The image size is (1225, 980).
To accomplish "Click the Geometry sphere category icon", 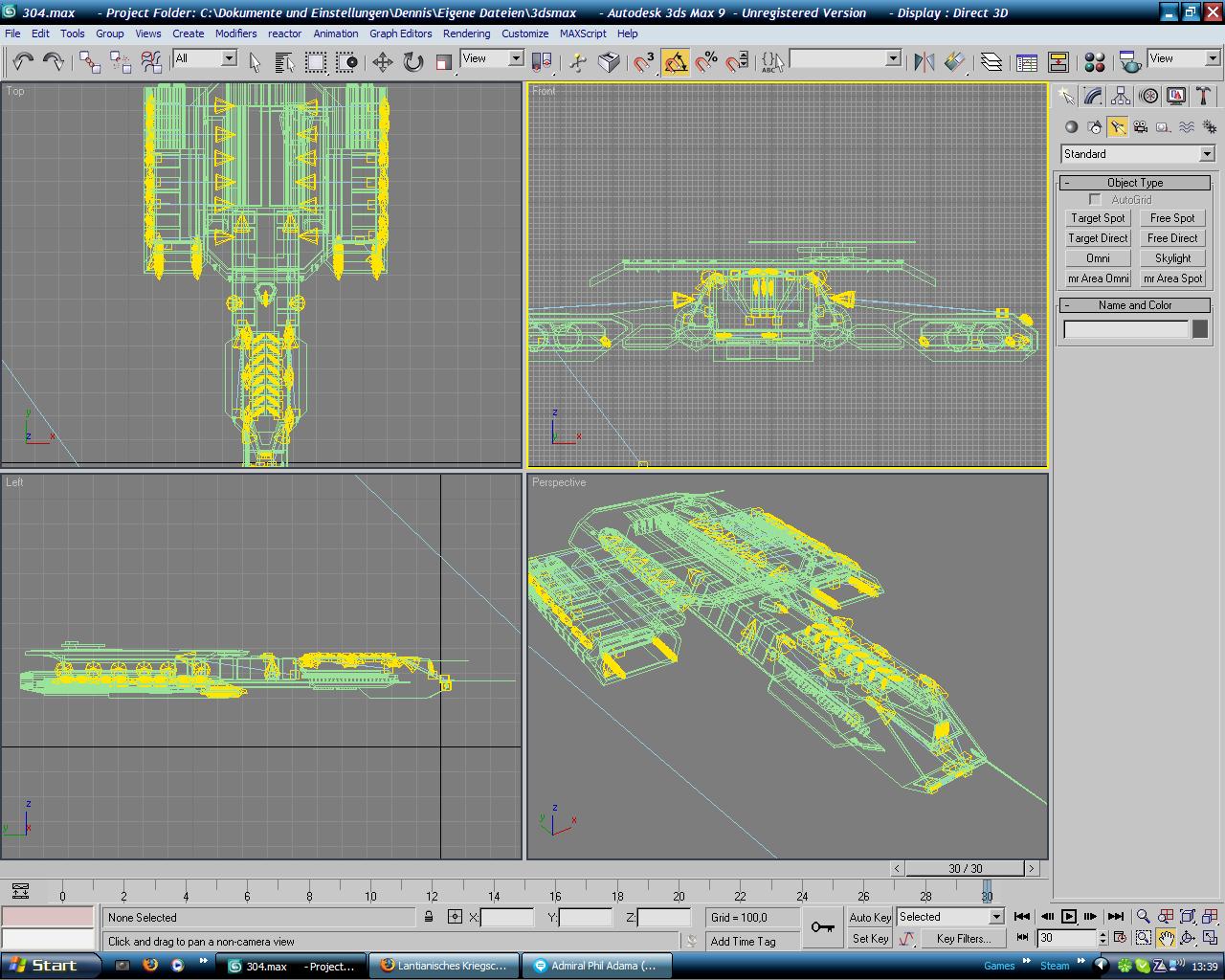I will pyautogui.click(x=1071, y=127).
